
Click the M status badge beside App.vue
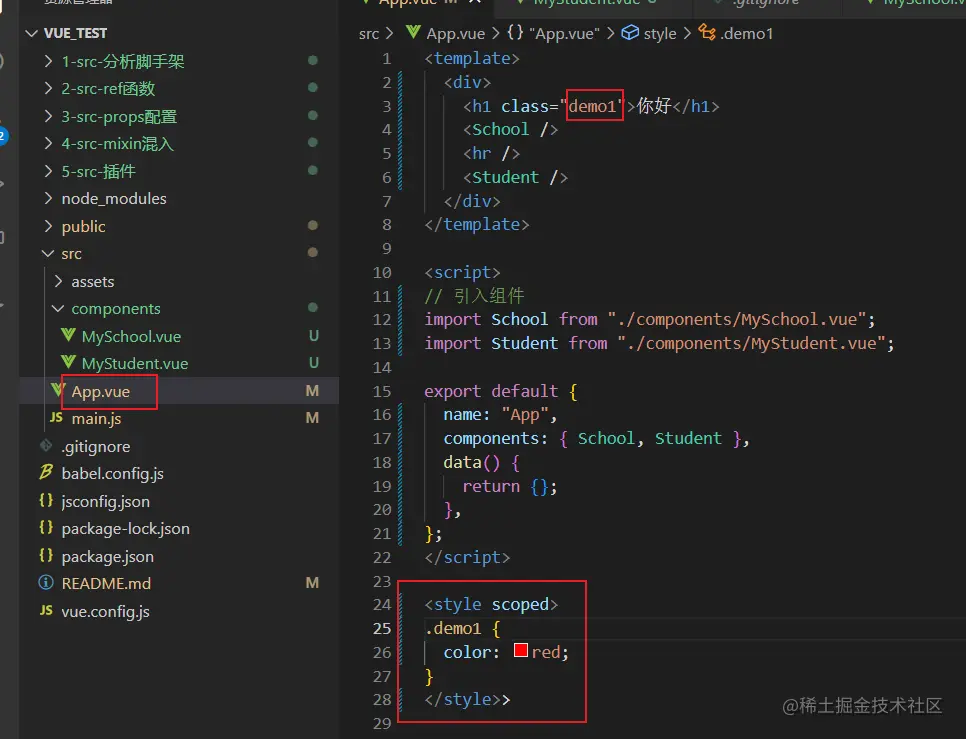coord(312,391)
